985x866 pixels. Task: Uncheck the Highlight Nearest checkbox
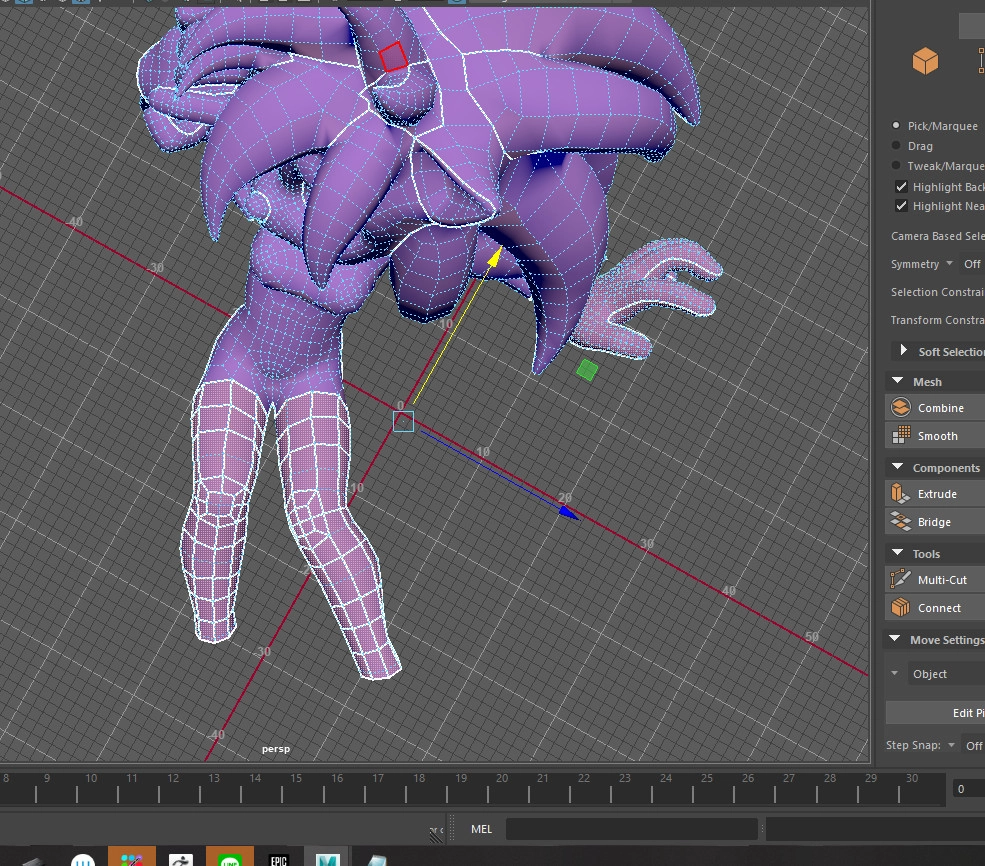(901, 206)
